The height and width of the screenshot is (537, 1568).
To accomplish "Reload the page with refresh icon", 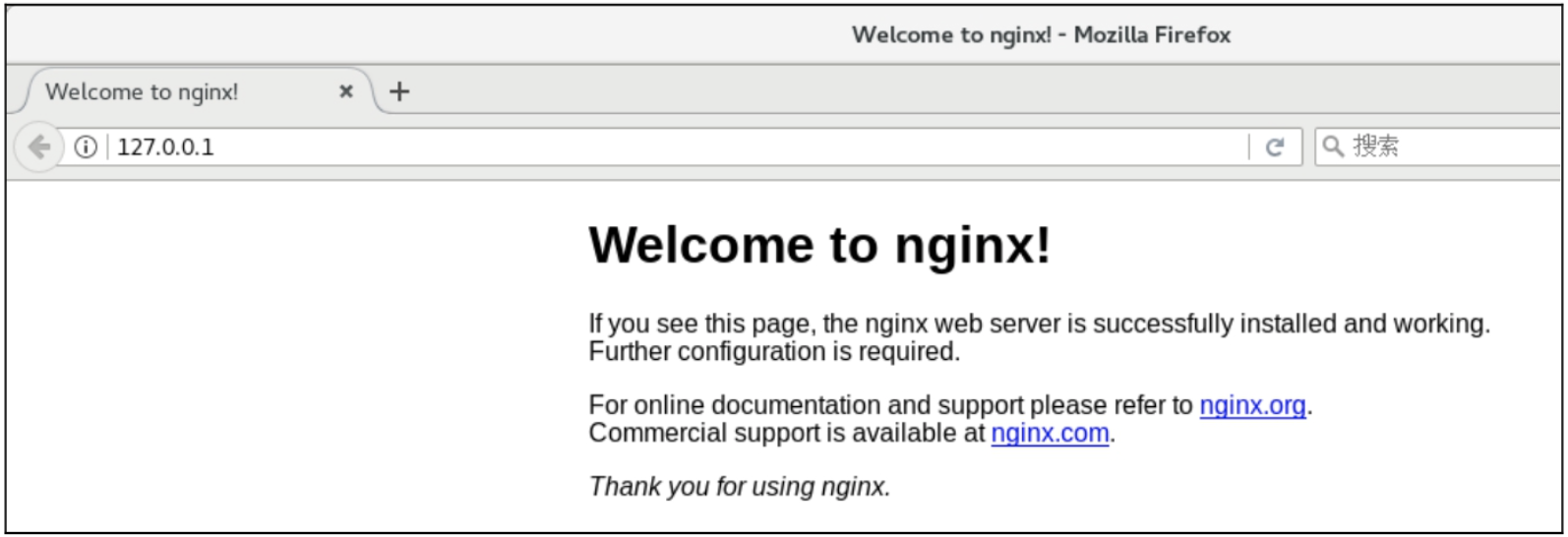I will point(1275,148).
